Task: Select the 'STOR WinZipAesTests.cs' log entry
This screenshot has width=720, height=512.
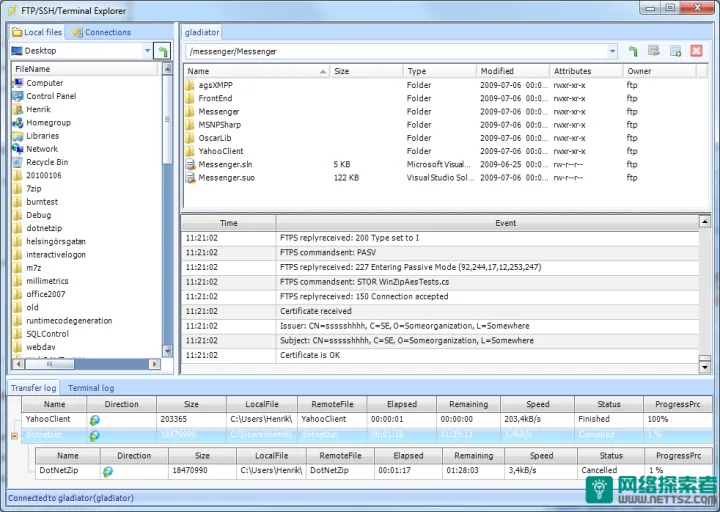Action: 440,282
